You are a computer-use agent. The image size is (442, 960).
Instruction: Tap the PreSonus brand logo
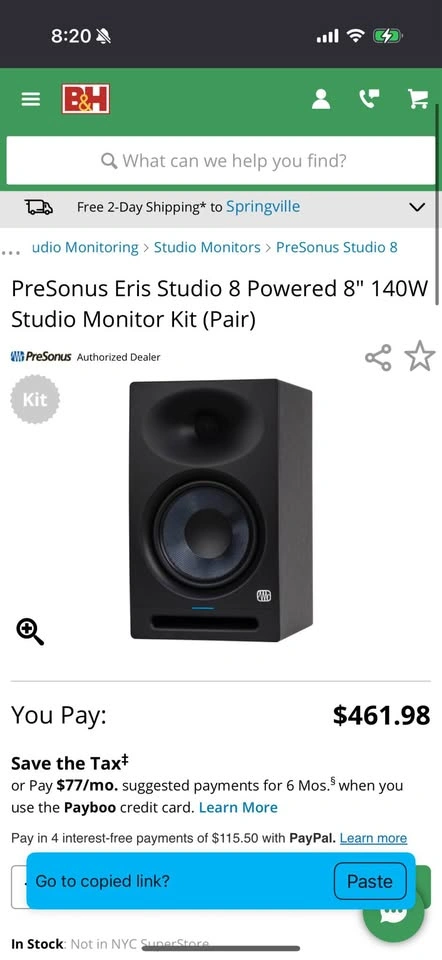(41, 357)
